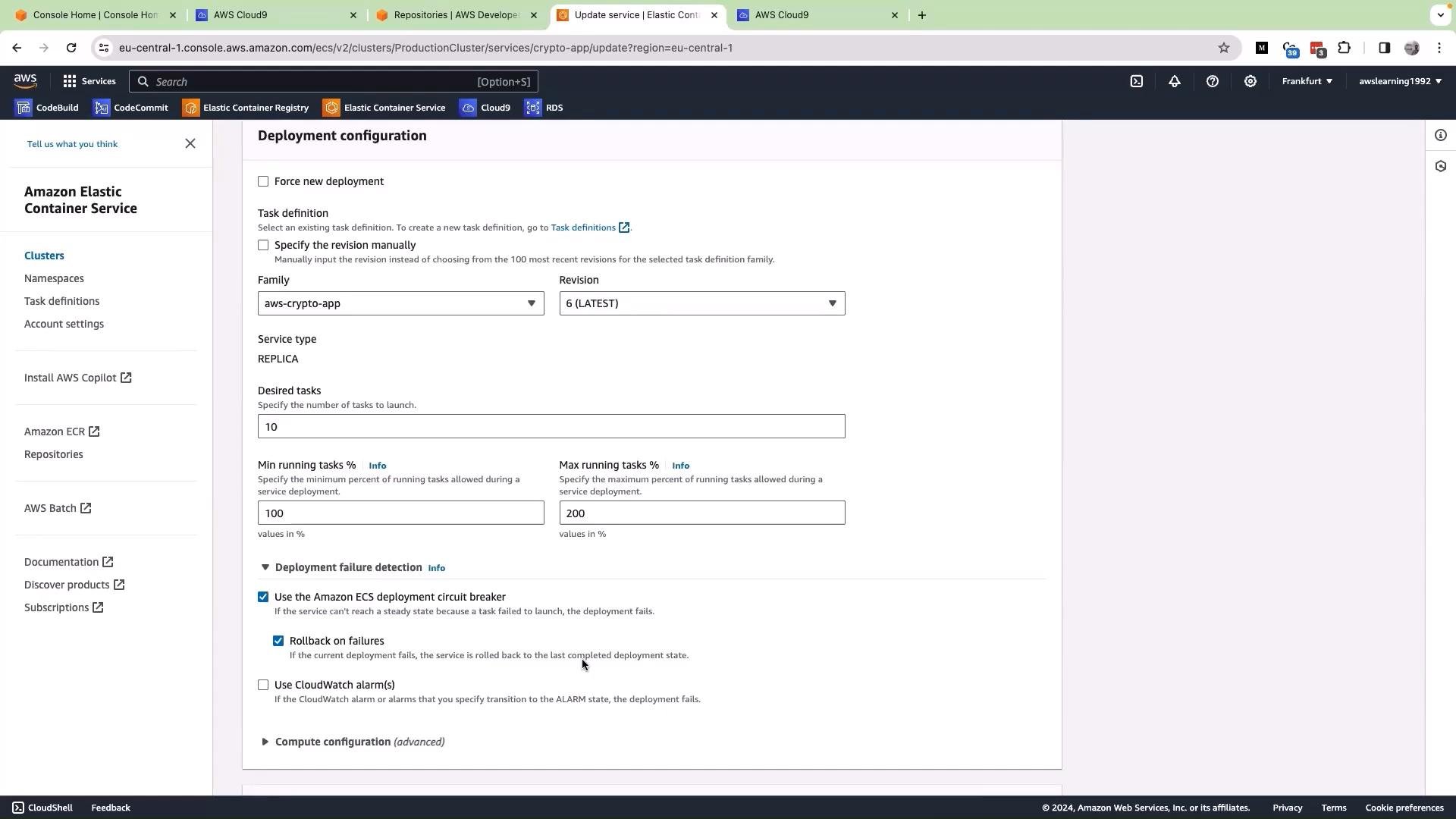Follow the Task definitions external link
1456x819 pixels.
pos(590,227)
